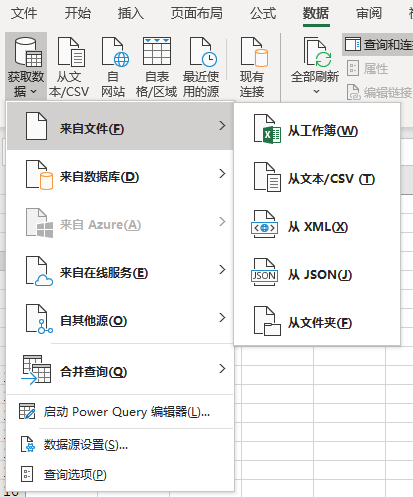Select 来自在线服务(E) menu entry

click(x=120, y=270)
